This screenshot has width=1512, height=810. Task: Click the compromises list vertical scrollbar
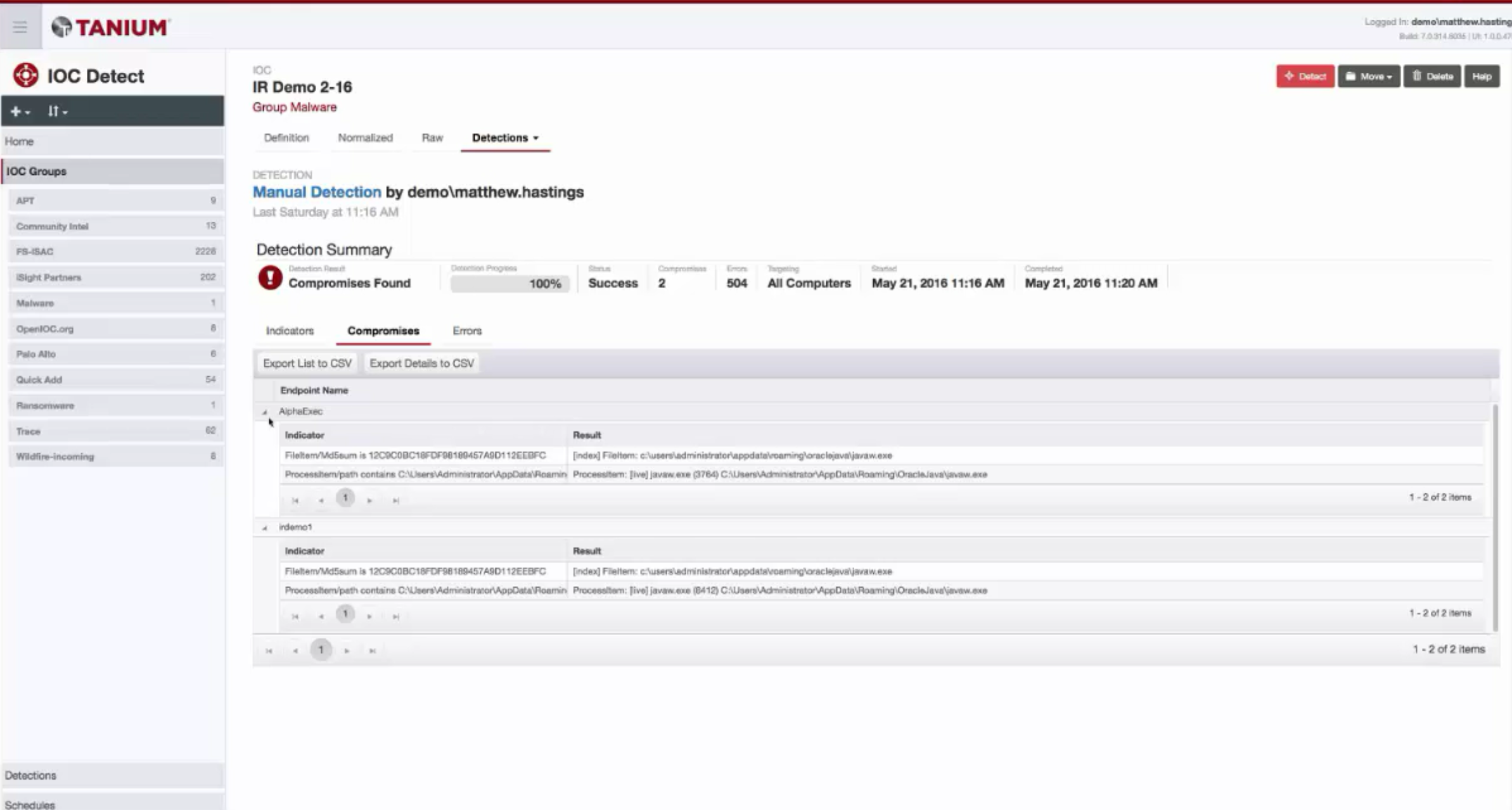[x=1496, y=518]
